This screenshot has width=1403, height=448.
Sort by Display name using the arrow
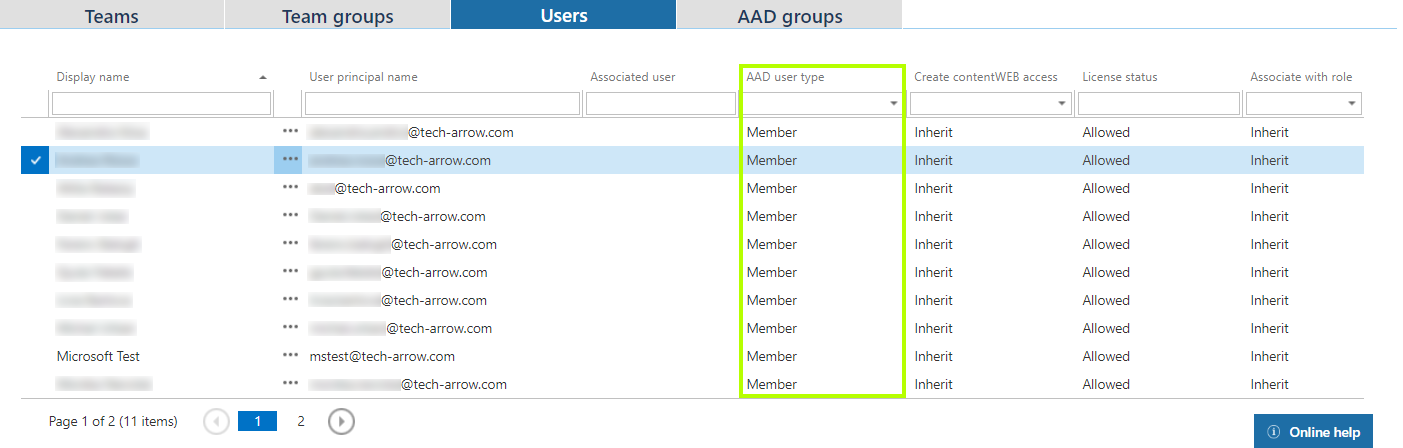tap(263, 78)
